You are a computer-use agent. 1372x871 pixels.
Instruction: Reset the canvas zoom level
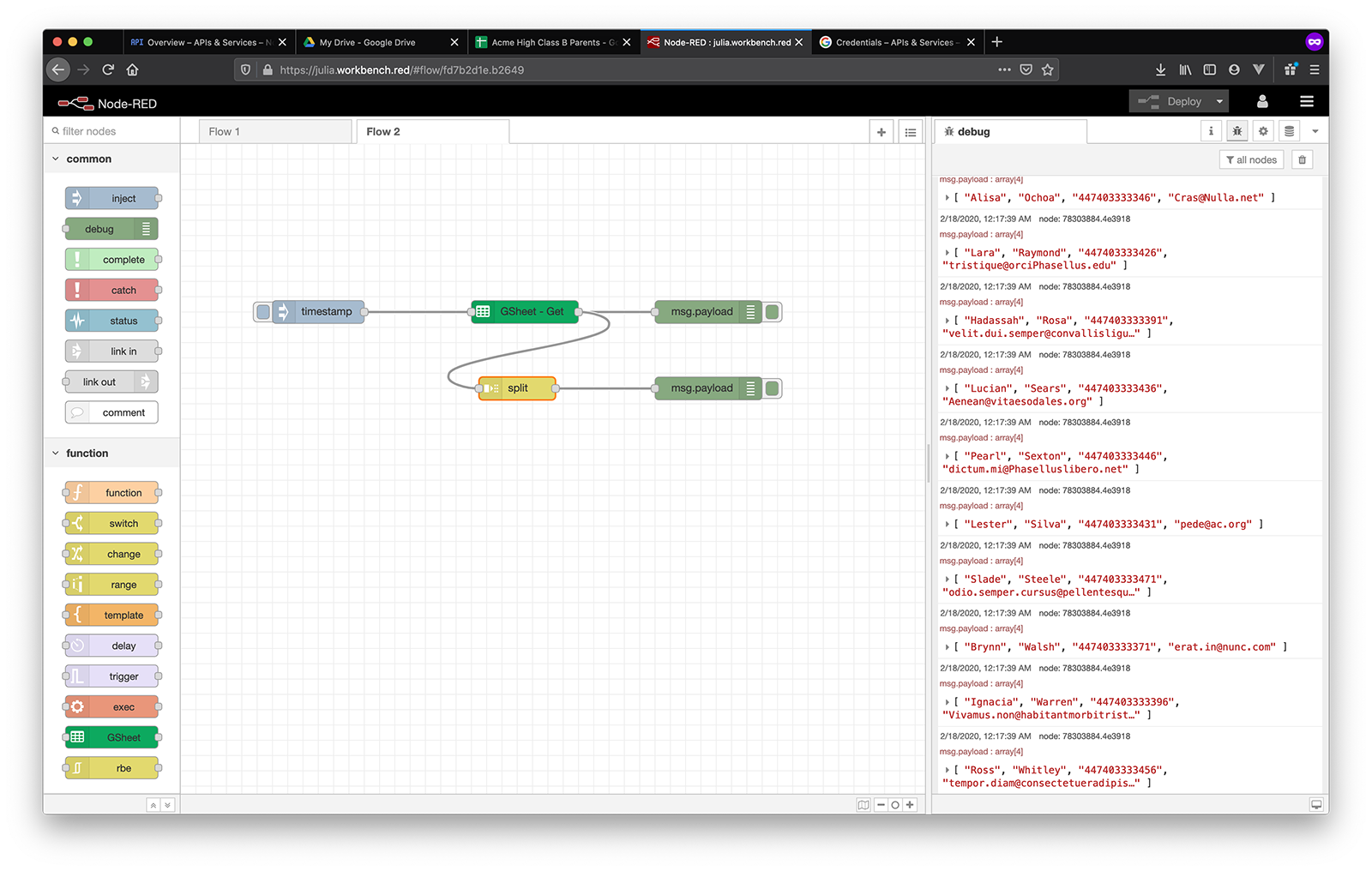[895, 805]
